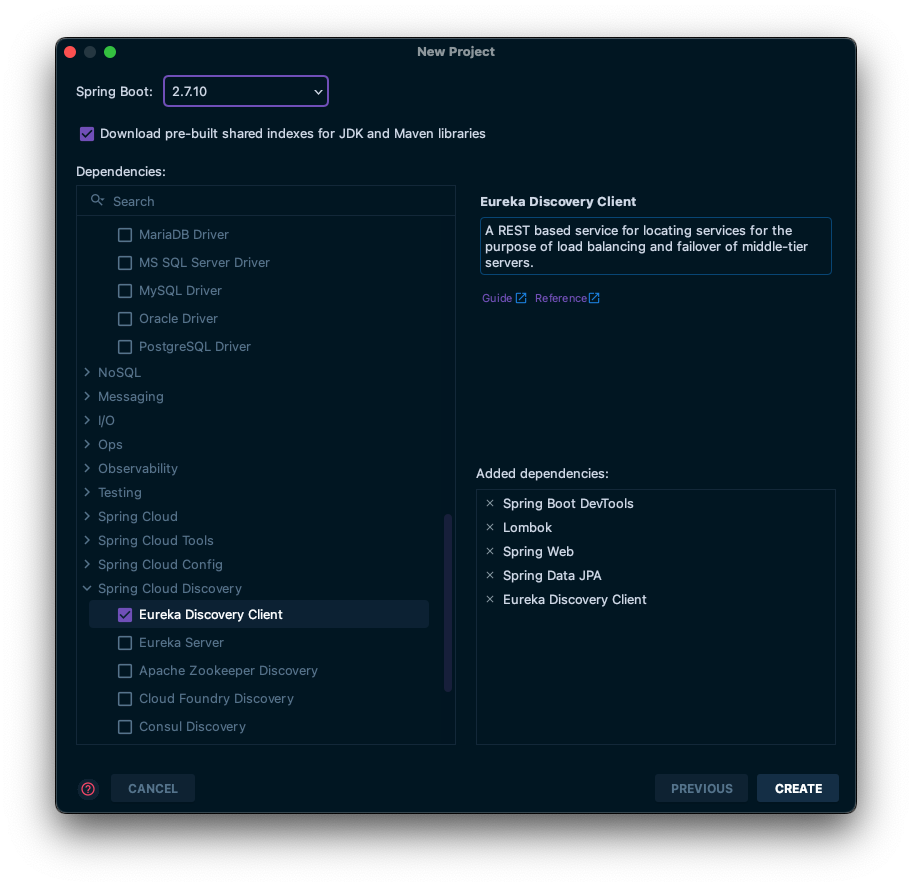The height and width of the screenshot is (887, 912).
Task: Expand the Spring Cloud category
Action: point(87,516)
